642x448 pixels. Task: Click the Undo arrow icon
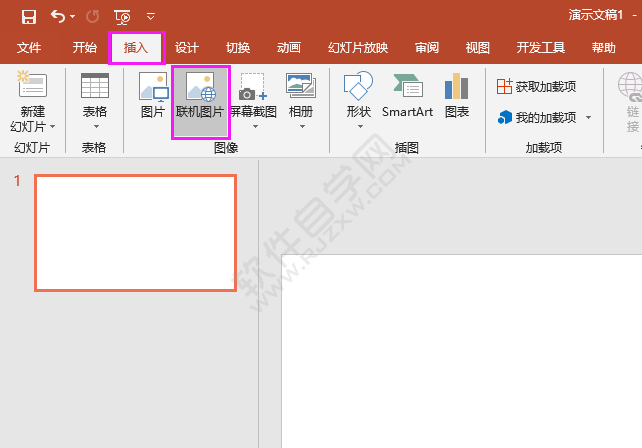tap(58, 16)
